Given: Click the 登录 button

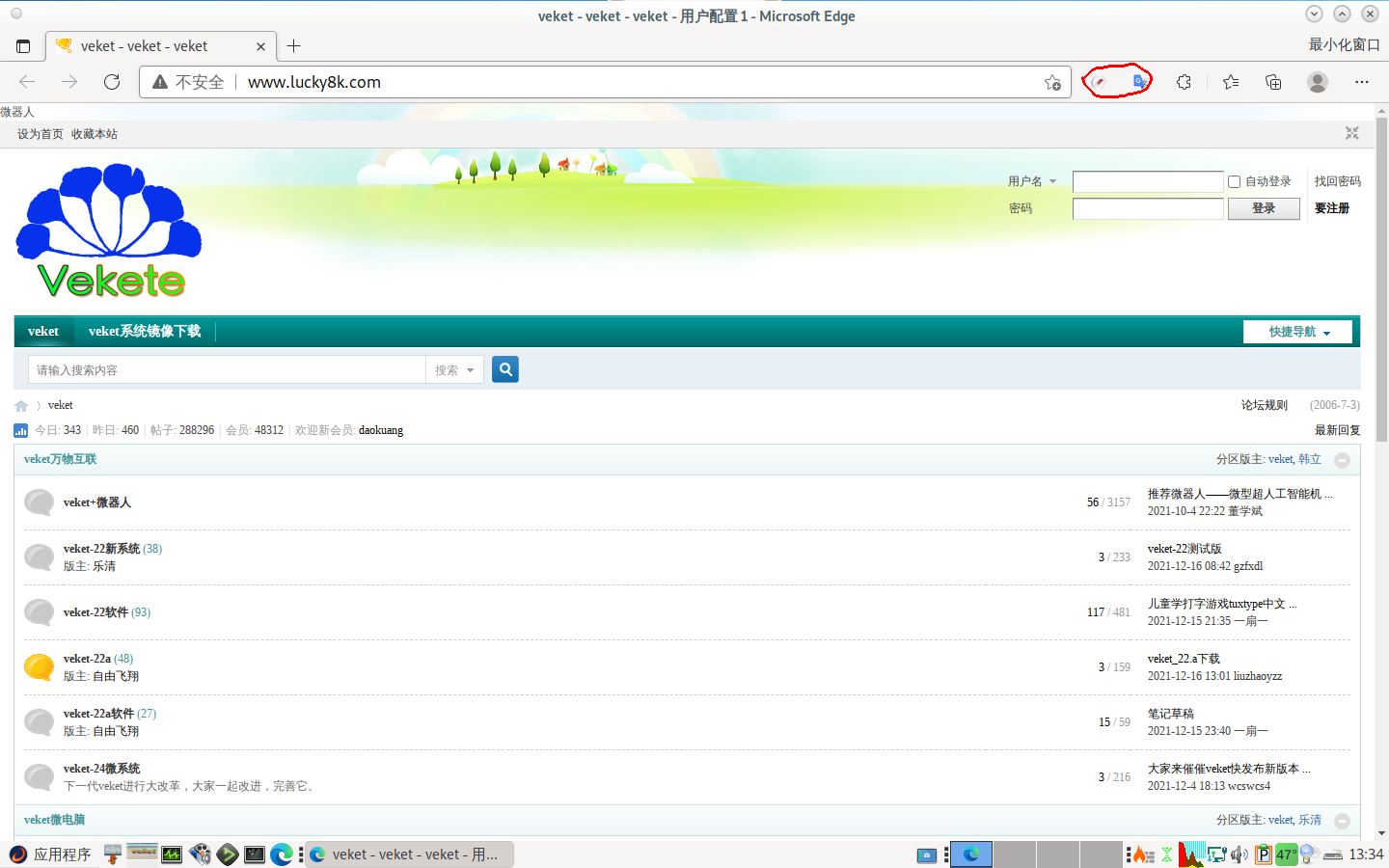Looking at the screenshot, I should pos(1264,208).
